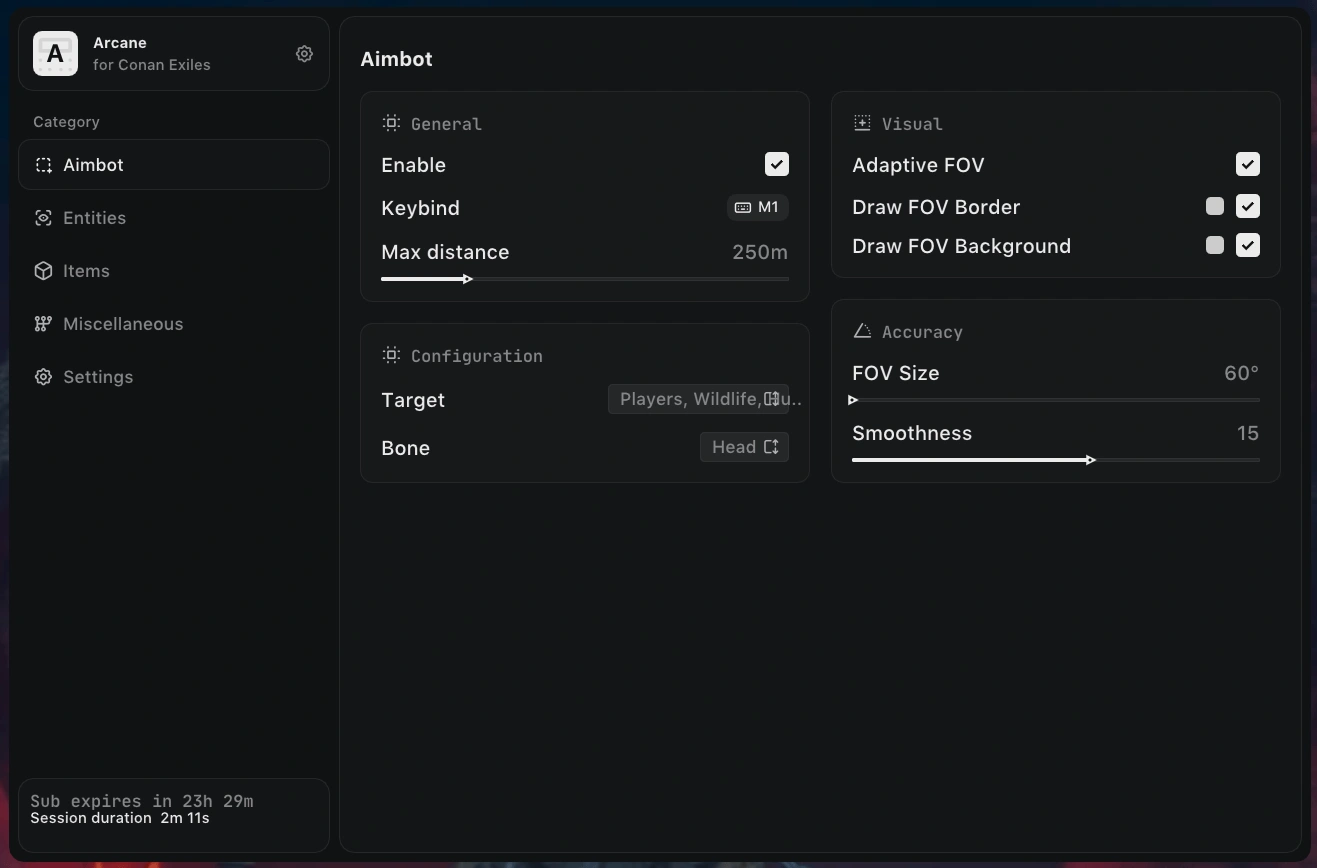Click the "Sub expires in 23h 29m" text
Viewport: 1317px width, 868px height.
142,801
